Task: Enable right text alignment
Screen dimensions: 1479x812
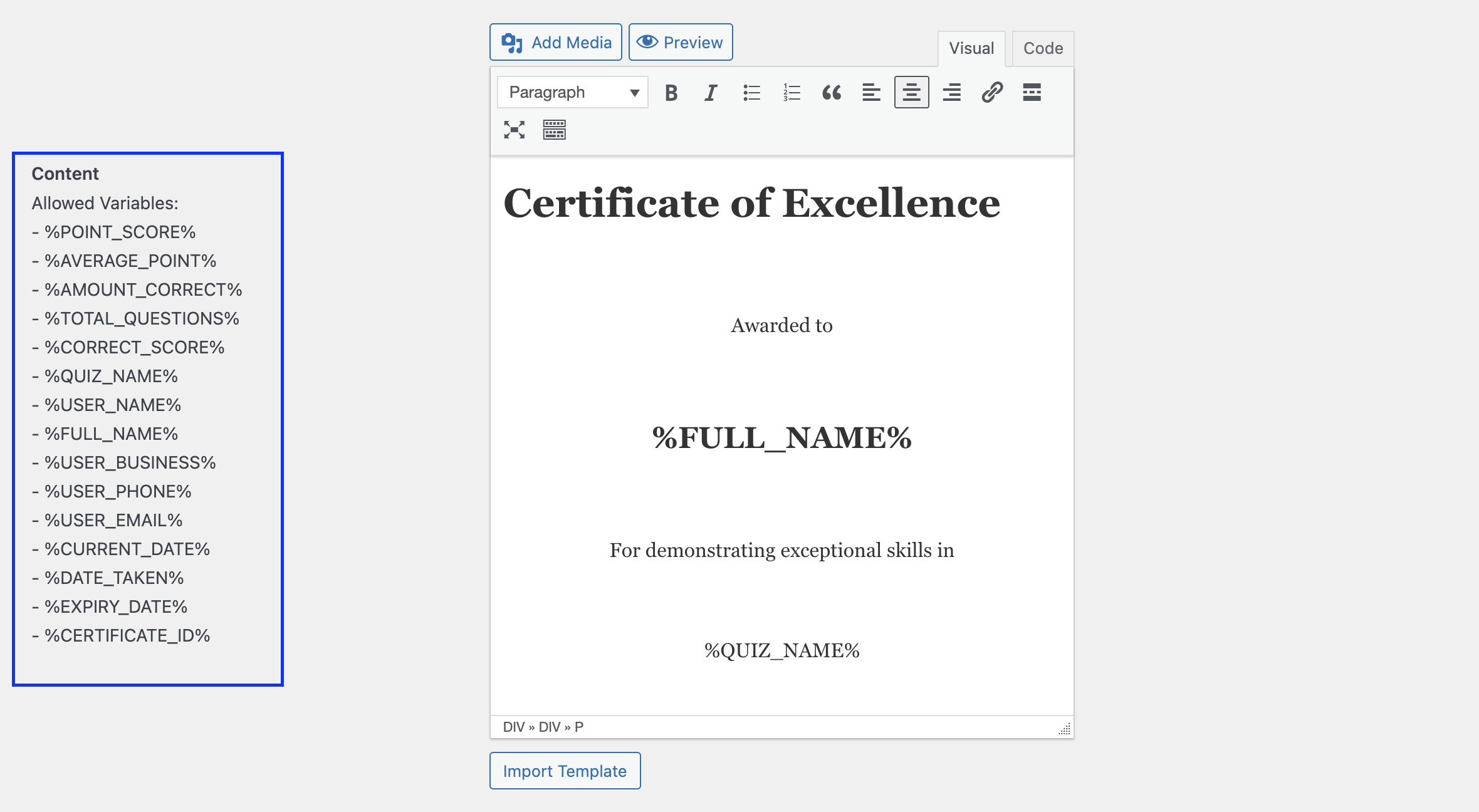Action: pyautogui.click(x=951, y=92)
